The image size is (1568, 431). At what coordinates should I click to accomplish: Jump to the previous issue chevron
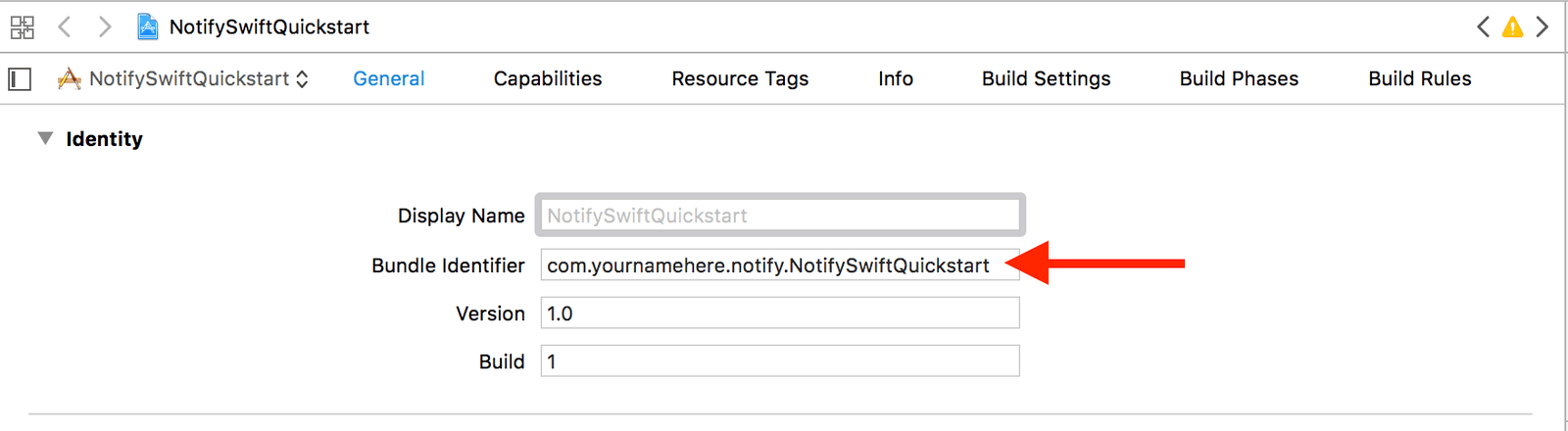(1483, 27)
